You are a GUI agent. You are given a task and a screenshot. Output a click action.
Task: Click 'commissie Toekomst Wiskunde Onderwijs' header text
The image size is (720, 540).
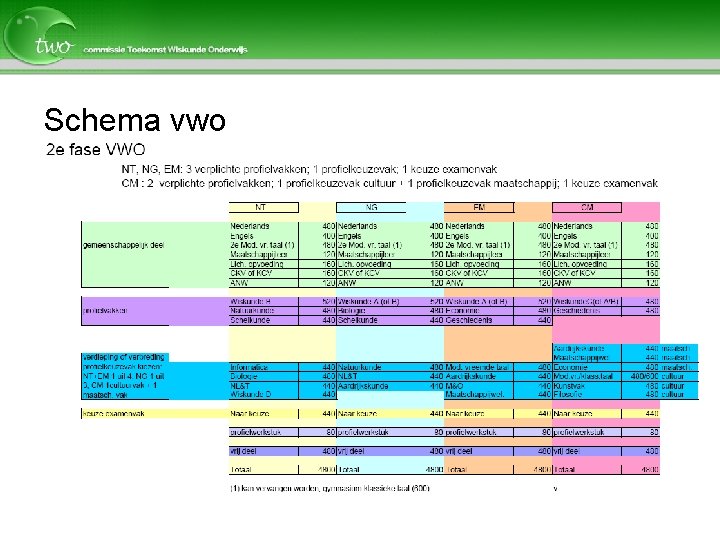[x=165, y=50]
